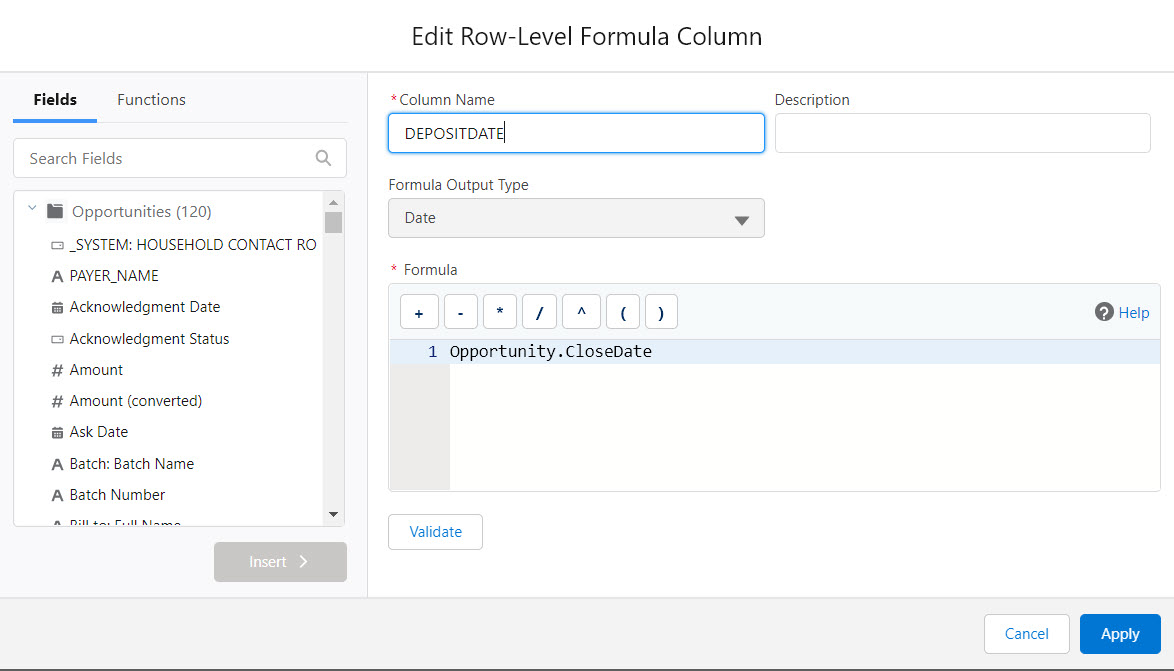The image size is (1174, 671).
Task: Collapse the Opportunities folder chevron
Action: (x=32, y=211)
